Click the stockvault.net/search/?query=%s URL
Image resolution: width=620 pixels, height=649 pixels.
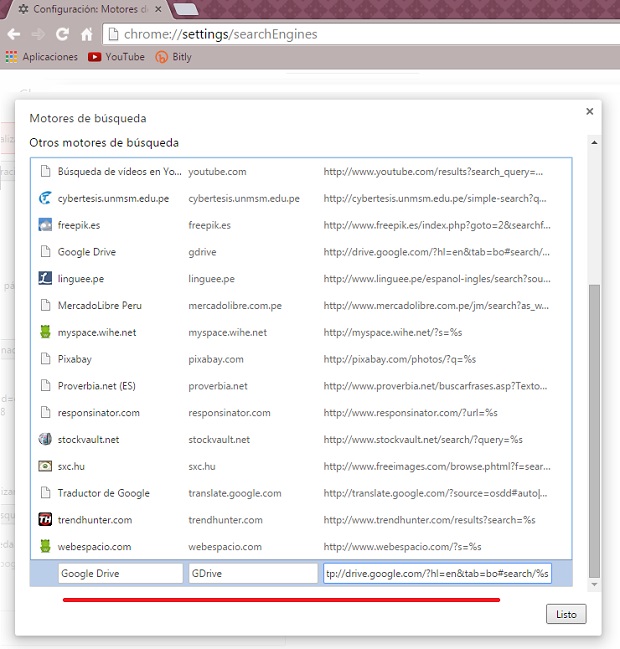pyautogui.click(x=423, y=439)
